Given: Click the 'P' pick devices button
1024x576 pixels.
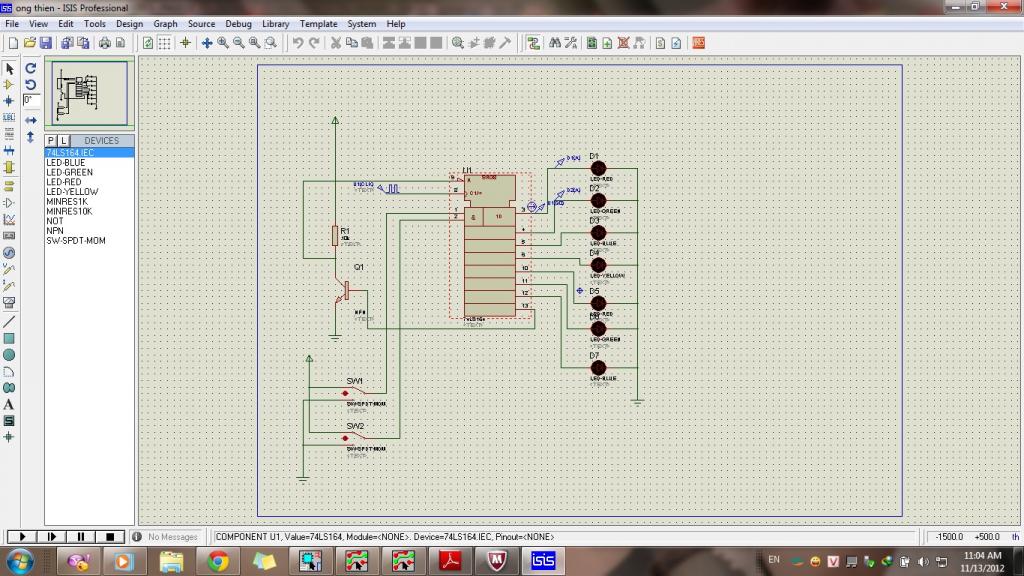Looking at the screenshot, I should point(51,141).
